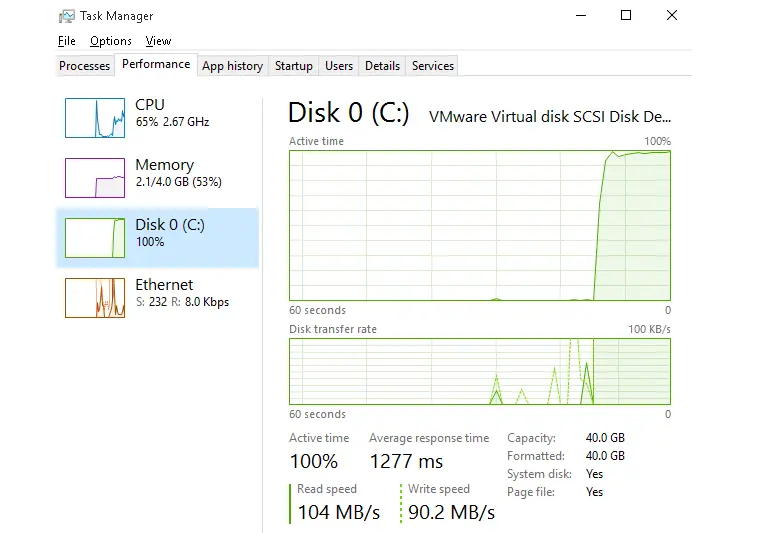Switch to the Users tab
Screen dimensions: 766x533
(x=339, y=66)
